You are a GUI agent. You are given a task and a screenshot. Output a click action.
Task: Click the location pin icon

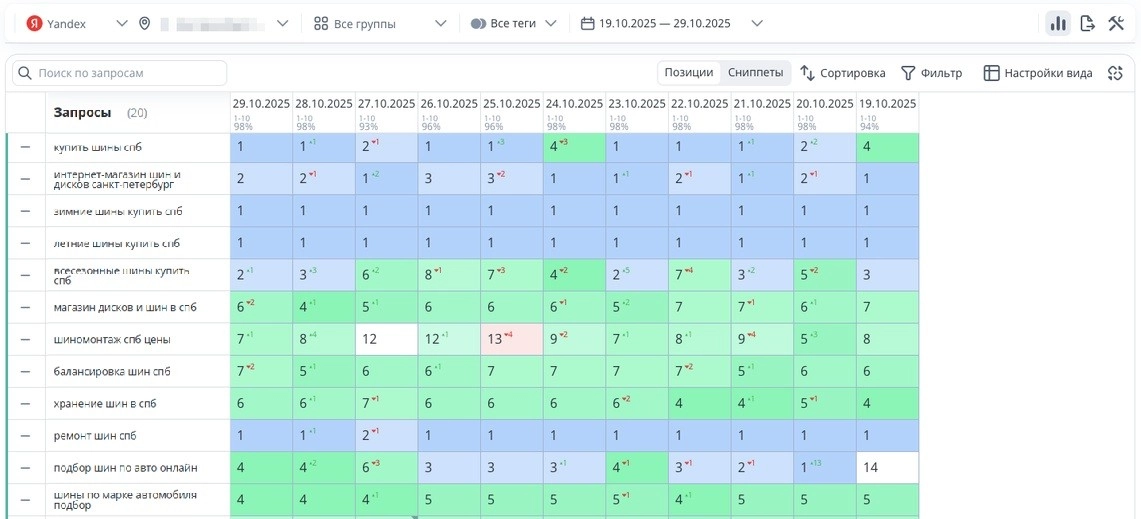point(145,23)
